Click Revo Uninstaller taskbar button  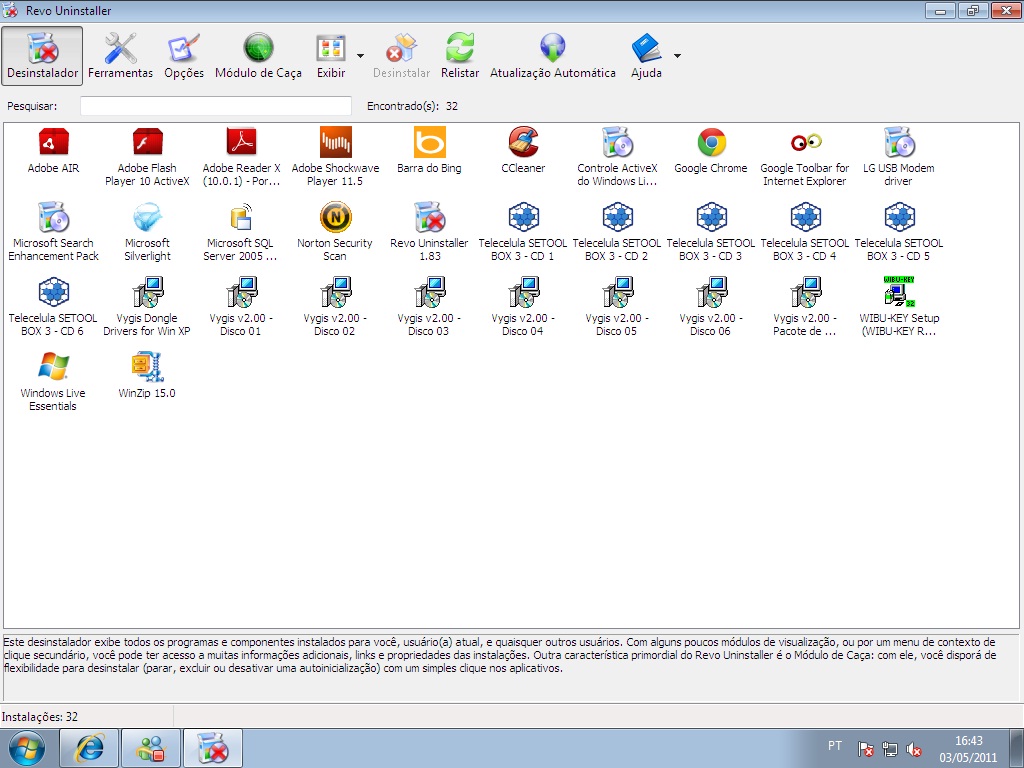point(213,748)
